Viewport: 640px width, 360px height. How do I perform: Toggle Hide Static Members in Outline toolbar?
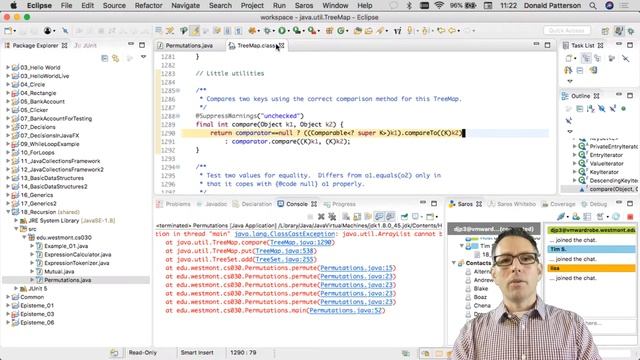click(x=613, y=109)
